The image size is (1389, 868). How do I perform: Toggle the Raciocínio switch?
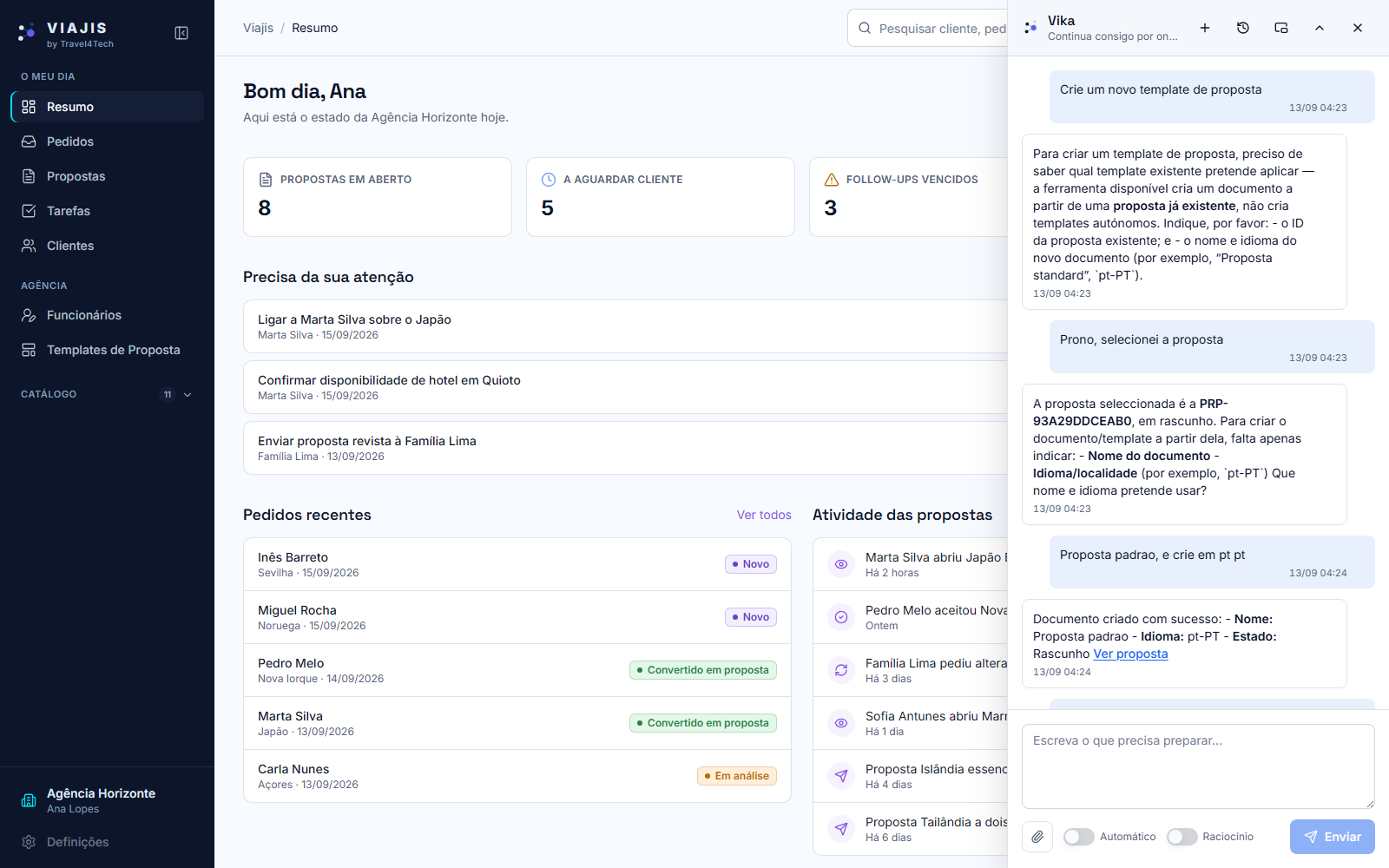1182,837
